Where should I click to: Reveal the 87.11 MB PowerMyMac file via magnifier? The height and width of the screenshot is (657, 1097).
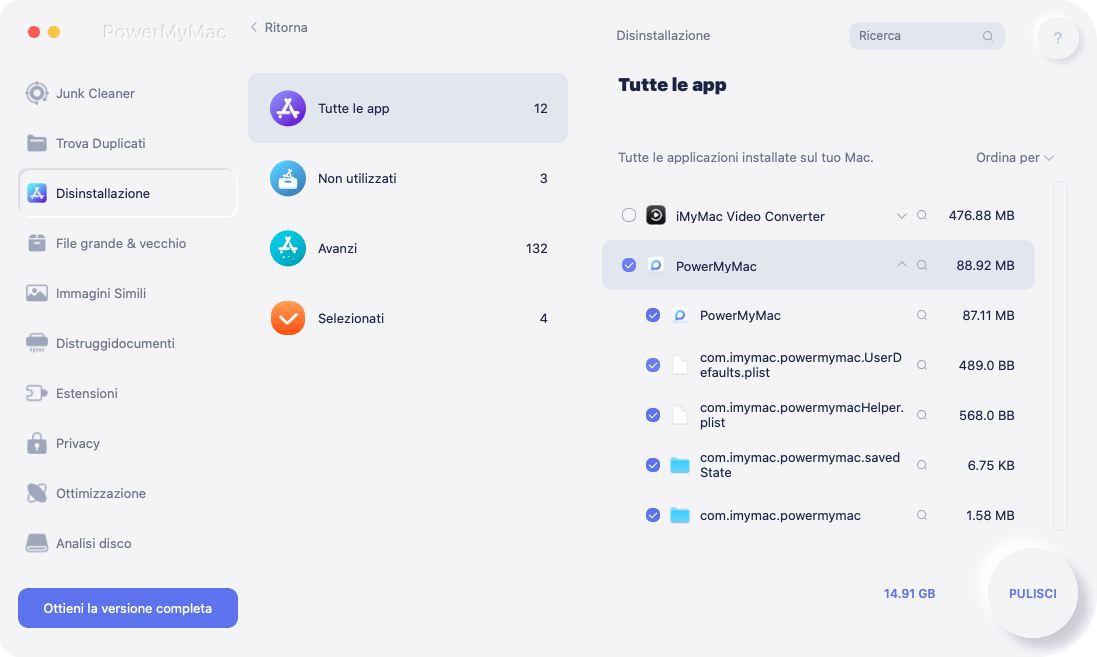pyautogui.click(x=922, y=316)
